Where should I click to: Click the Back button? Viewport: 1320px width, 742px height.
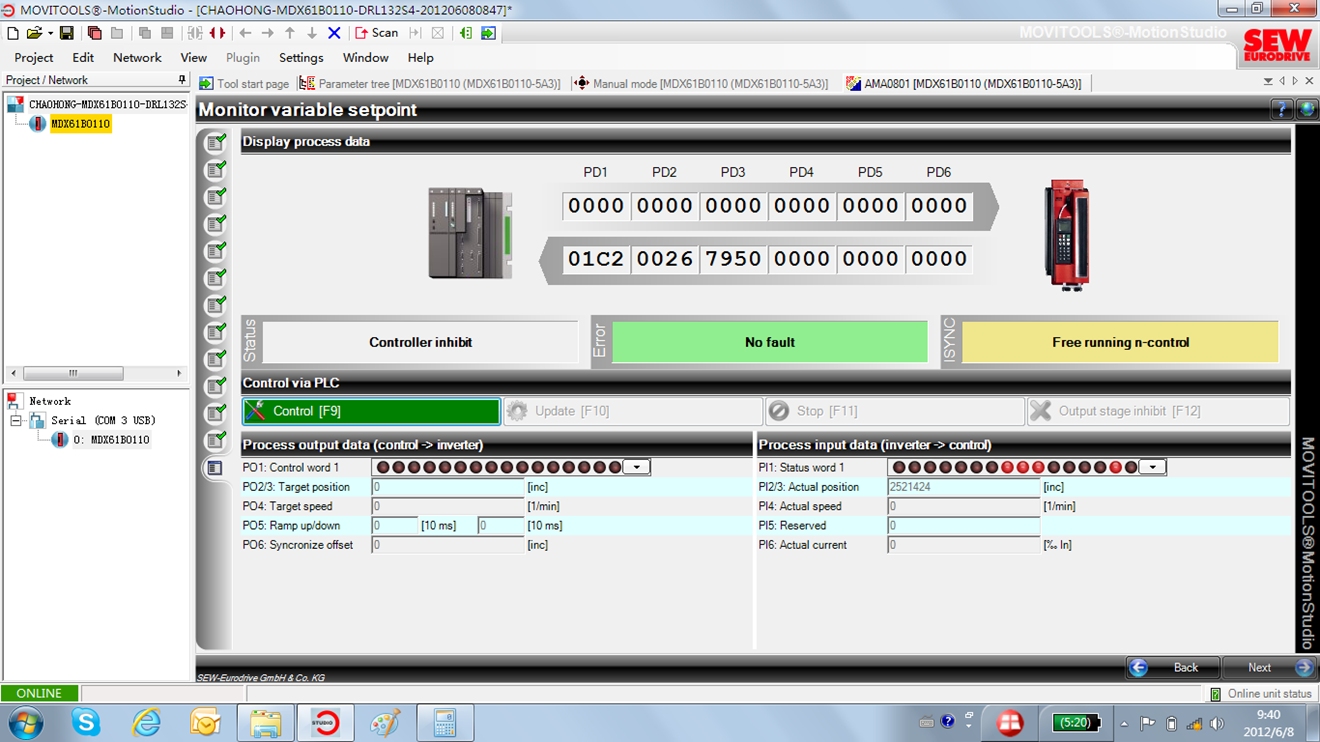1174,667
